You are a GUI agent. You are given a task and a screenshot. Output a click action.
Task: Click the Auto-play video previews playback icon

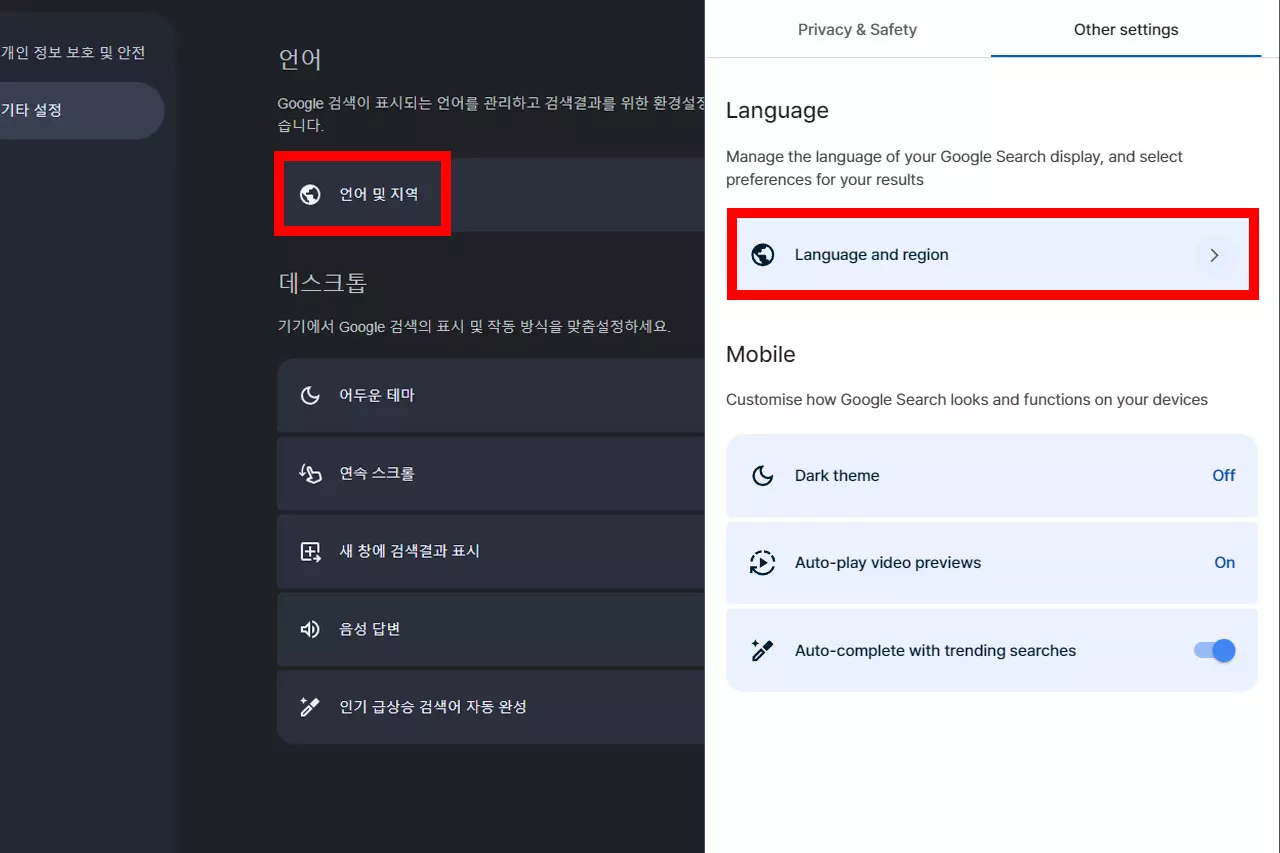tap(762, 562)
